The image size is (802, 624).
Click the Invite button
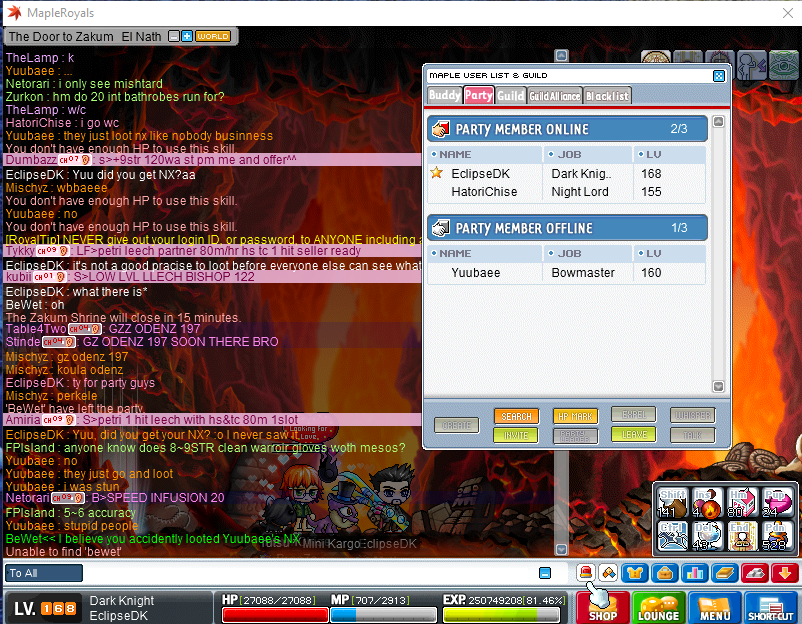point(515,435)
